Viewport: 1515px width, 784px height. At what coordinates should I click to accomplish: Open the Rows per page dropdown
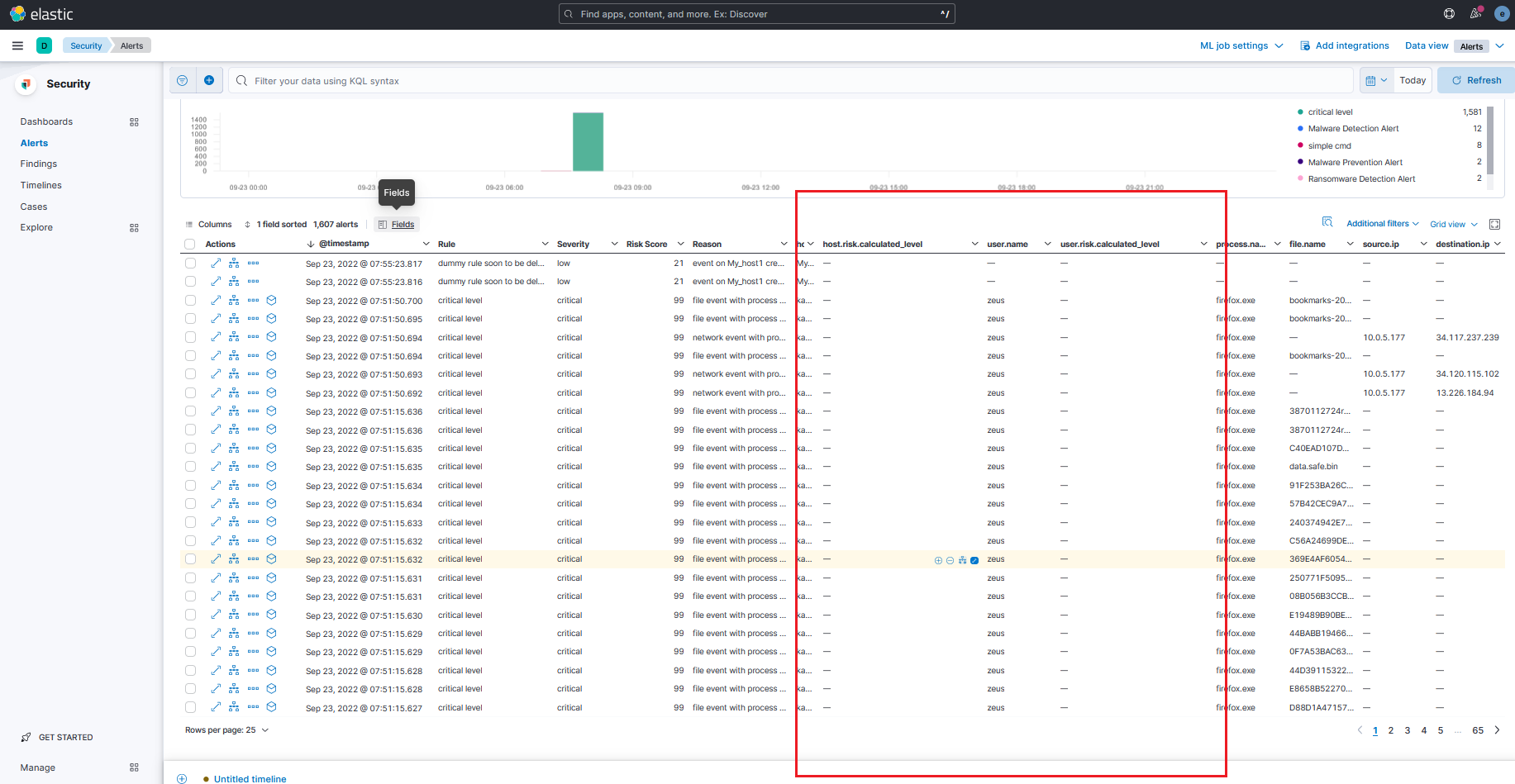(x=227, y=729)
